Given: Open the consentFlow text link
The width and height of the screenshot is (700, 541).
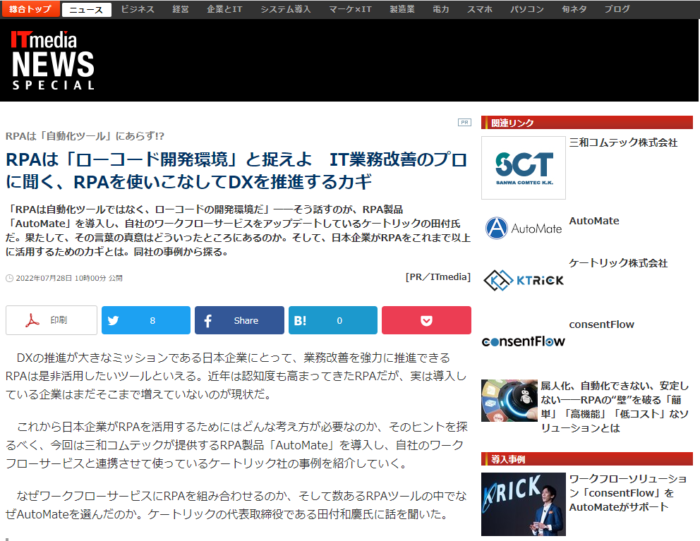Looking at the screenshot, I should (x=602, y=325).
